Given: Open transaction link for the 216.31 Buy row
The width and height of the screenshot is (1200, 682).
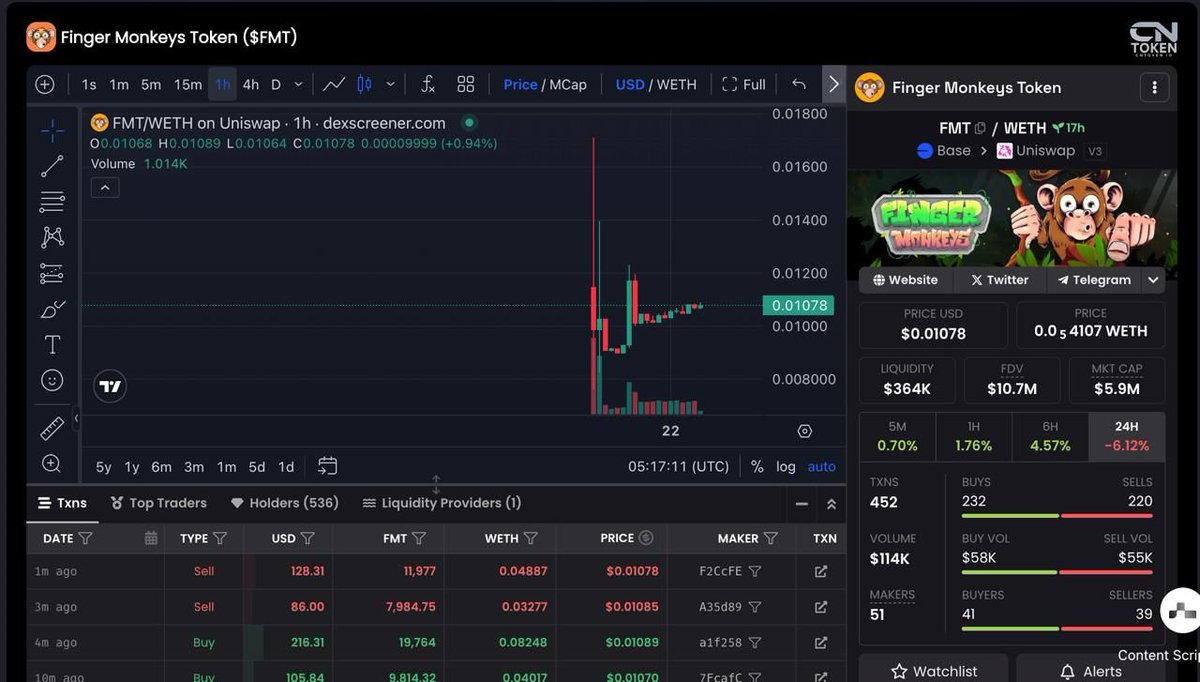Looking at the screenshot, I should tap(821, 643).
